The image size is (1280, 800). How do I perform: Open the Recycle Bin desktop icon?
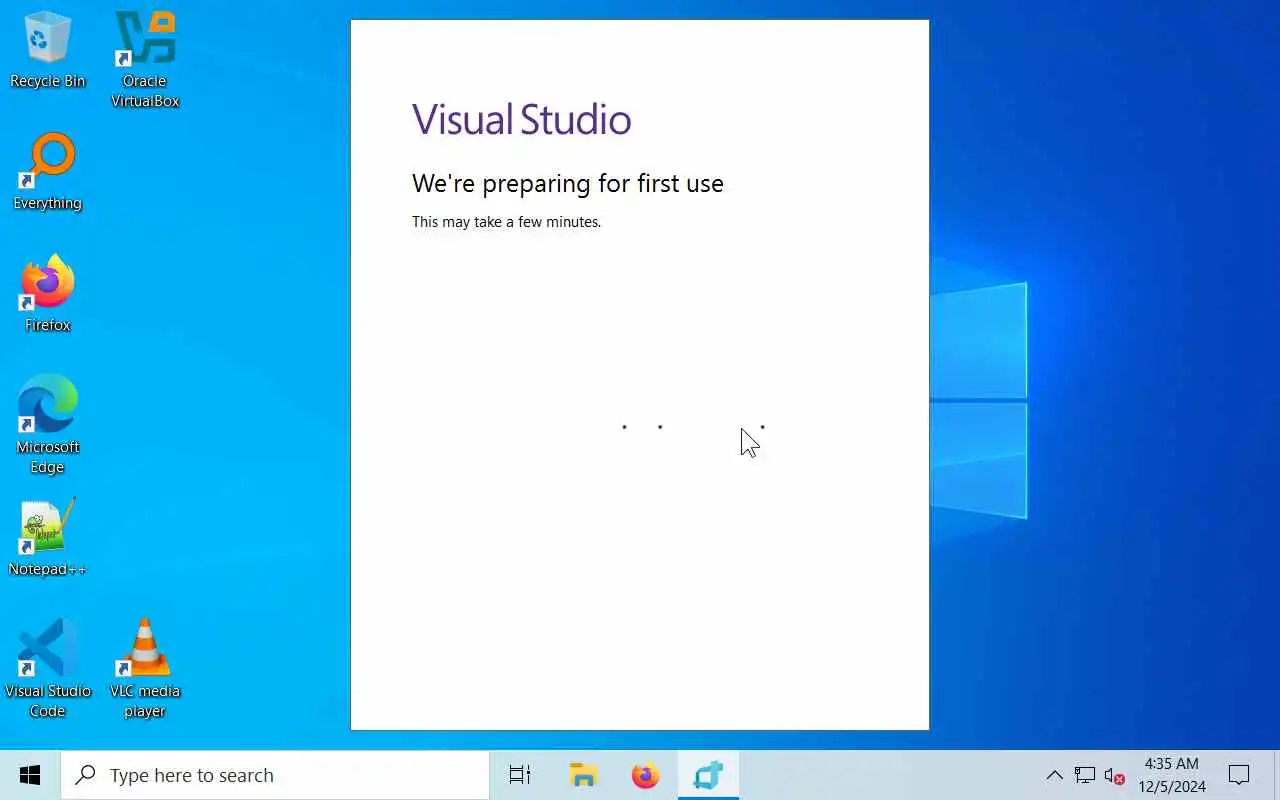click(47, 50)
